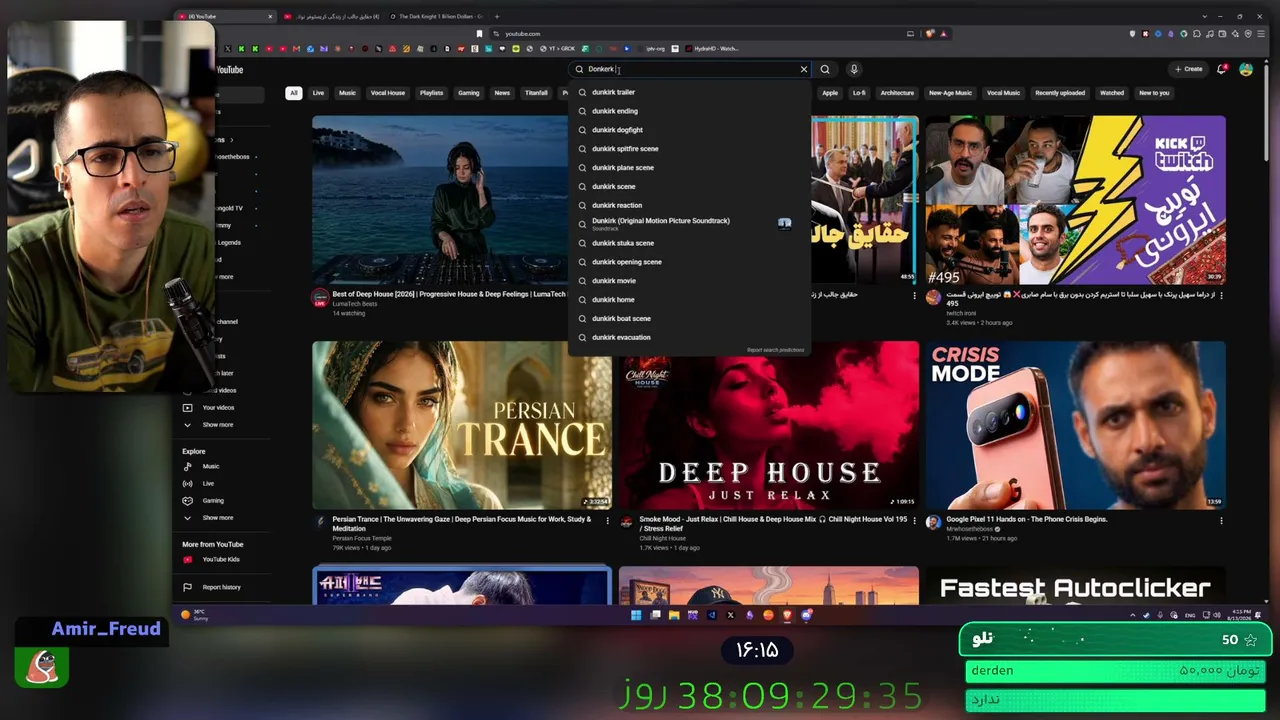
Task: Open the account avatar menu
Action: click(1246, 69)
